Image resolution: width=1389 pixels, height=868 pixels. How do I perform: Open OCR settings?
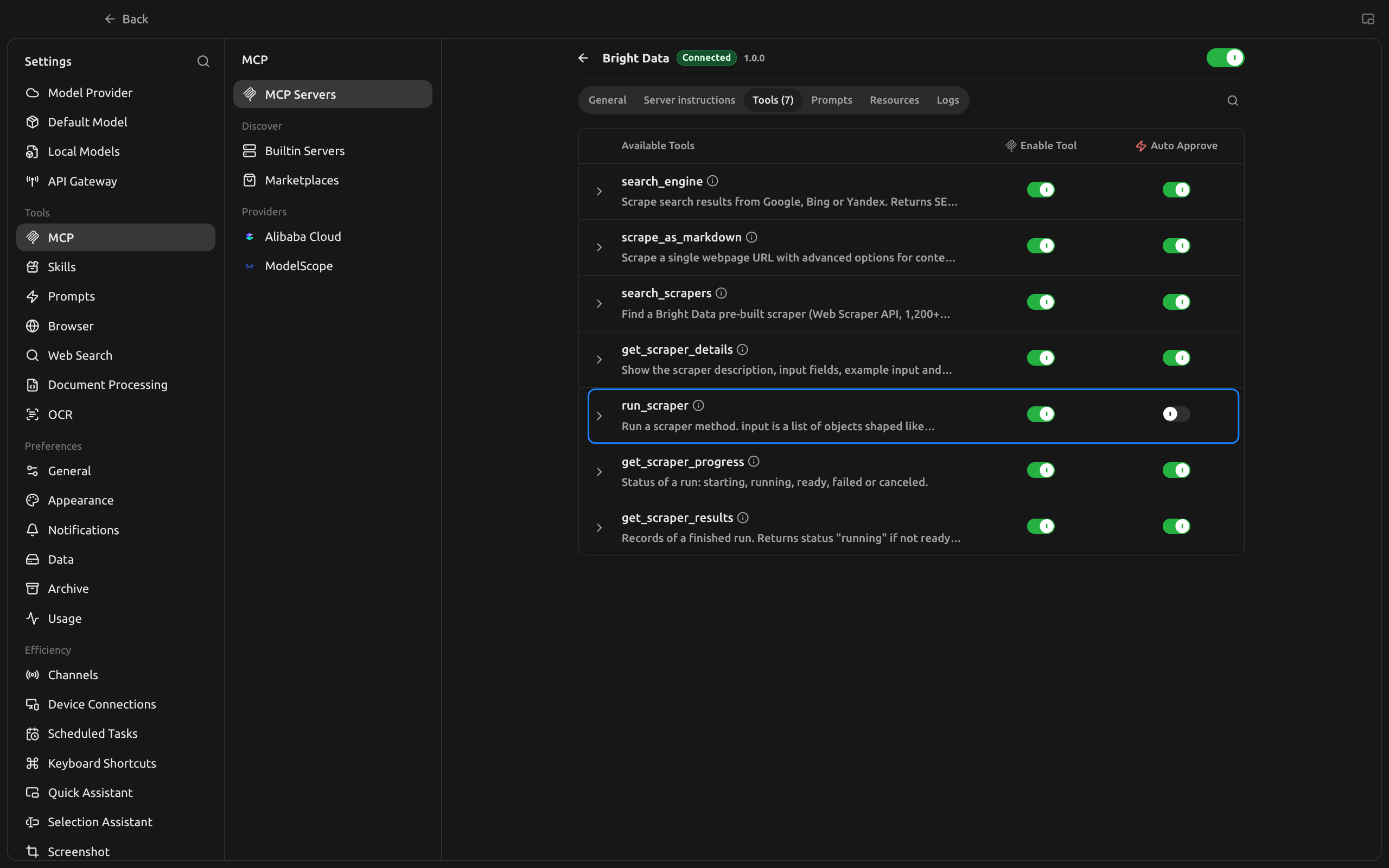tap(116, 414)
